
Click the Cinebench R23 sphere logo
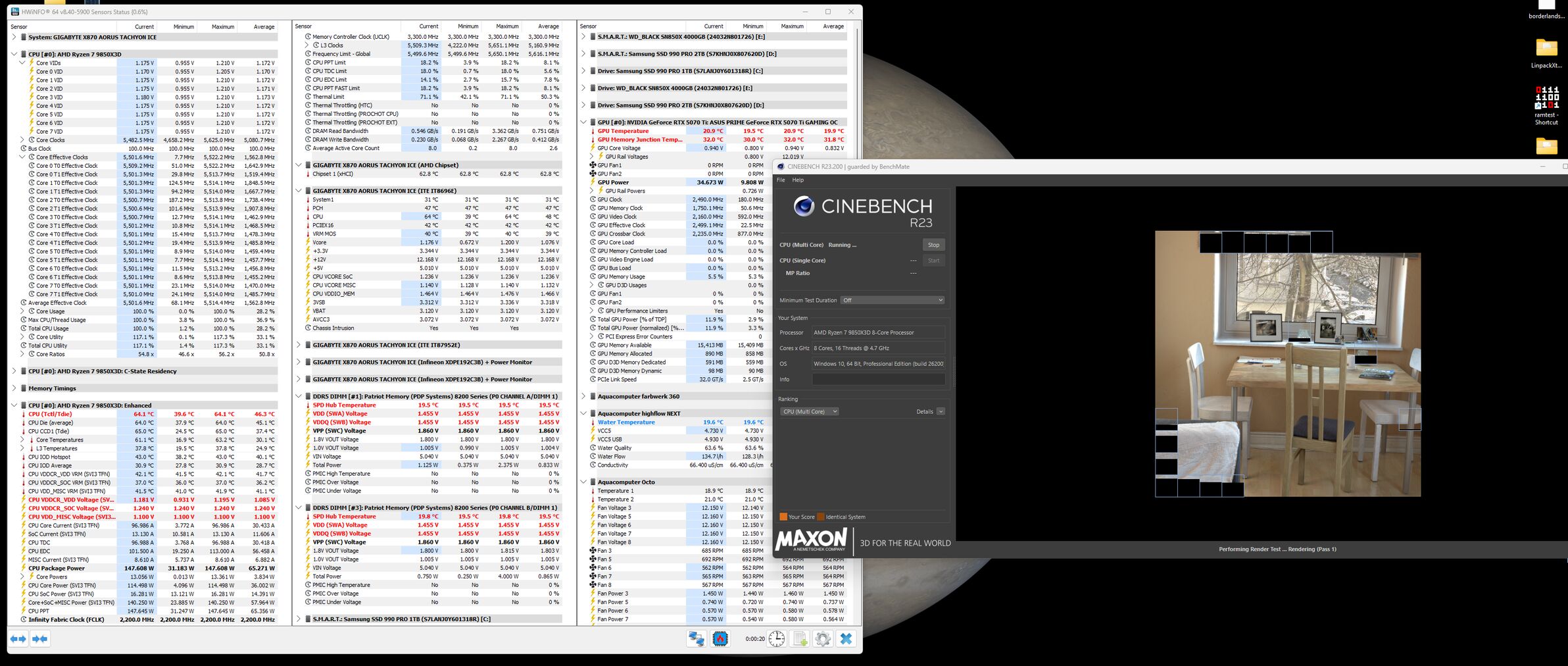tap(804, 207)
